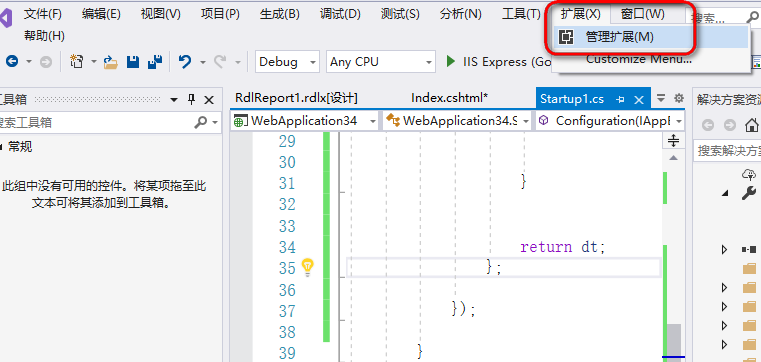761x362 pixels.
Task: Toggle the toolbox panel auto-hide pin
Action: (x=192, y=100)
